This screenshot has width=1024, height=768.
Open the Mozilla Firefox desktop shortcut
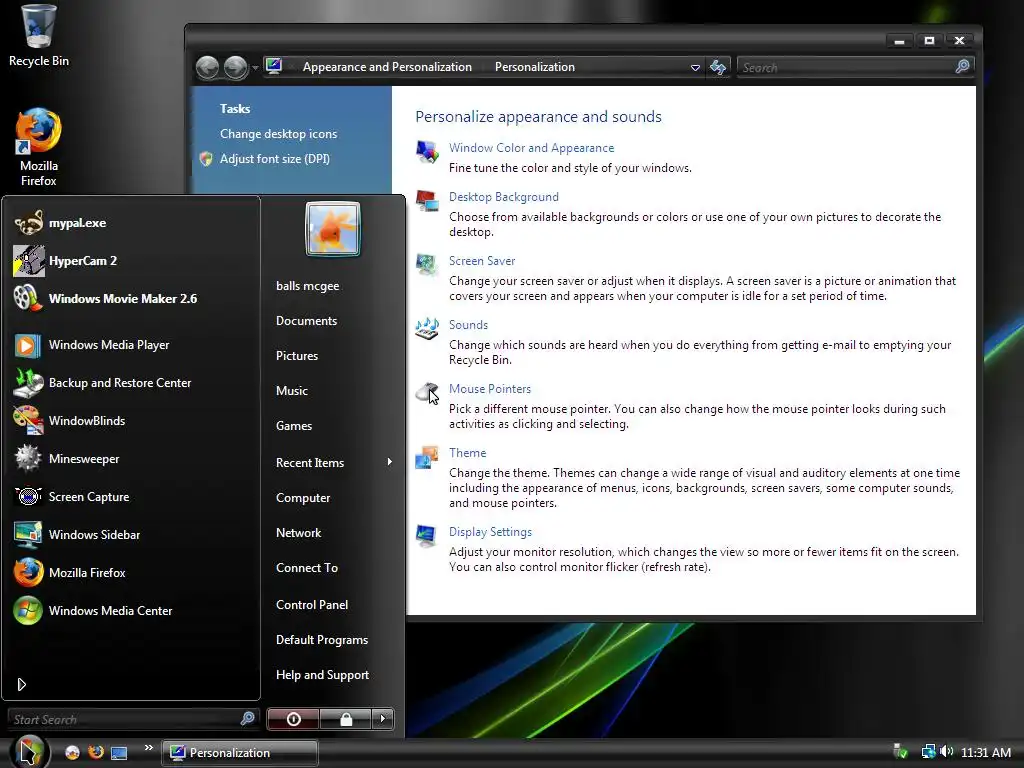[x=39, y=148]
